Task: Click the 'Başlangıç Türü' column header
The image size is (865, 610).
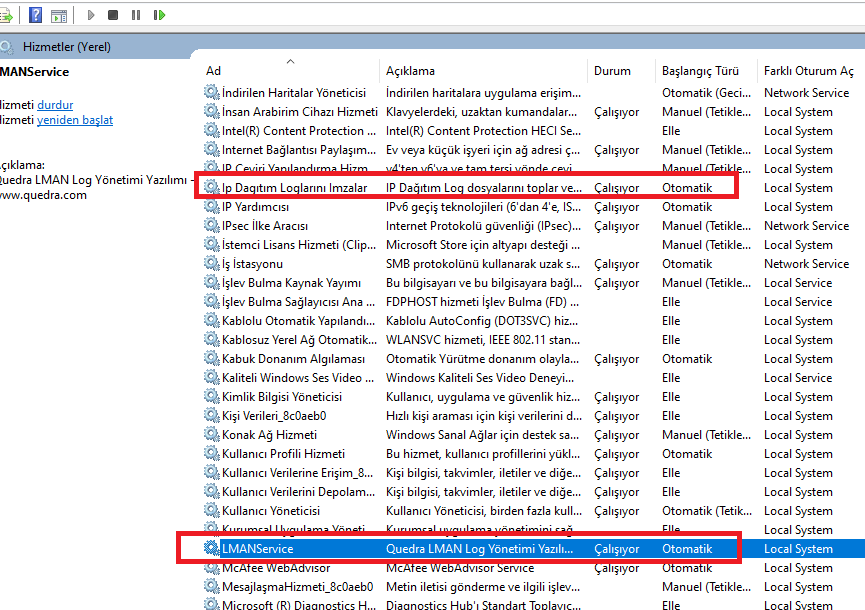Action: (700, 71)
